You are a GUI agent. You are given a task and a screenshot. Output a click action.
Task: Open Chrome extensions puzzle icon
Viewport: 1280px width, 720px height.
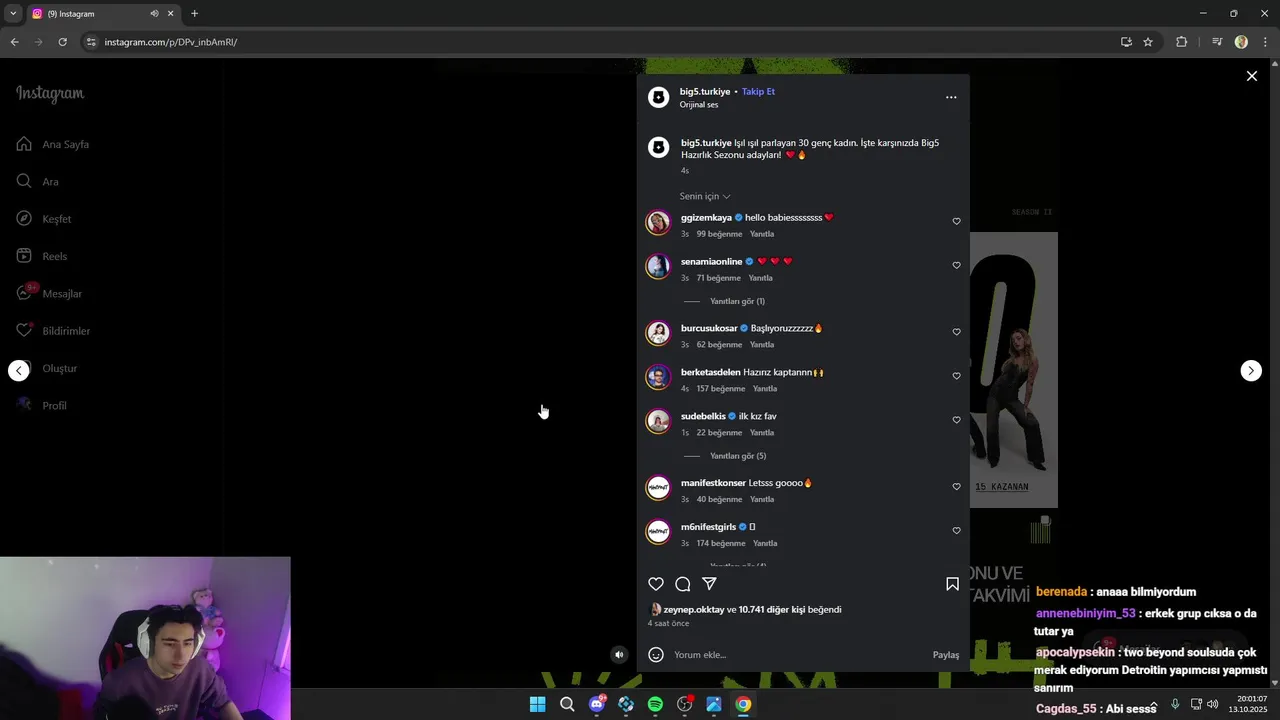[x=1182, y=42]
